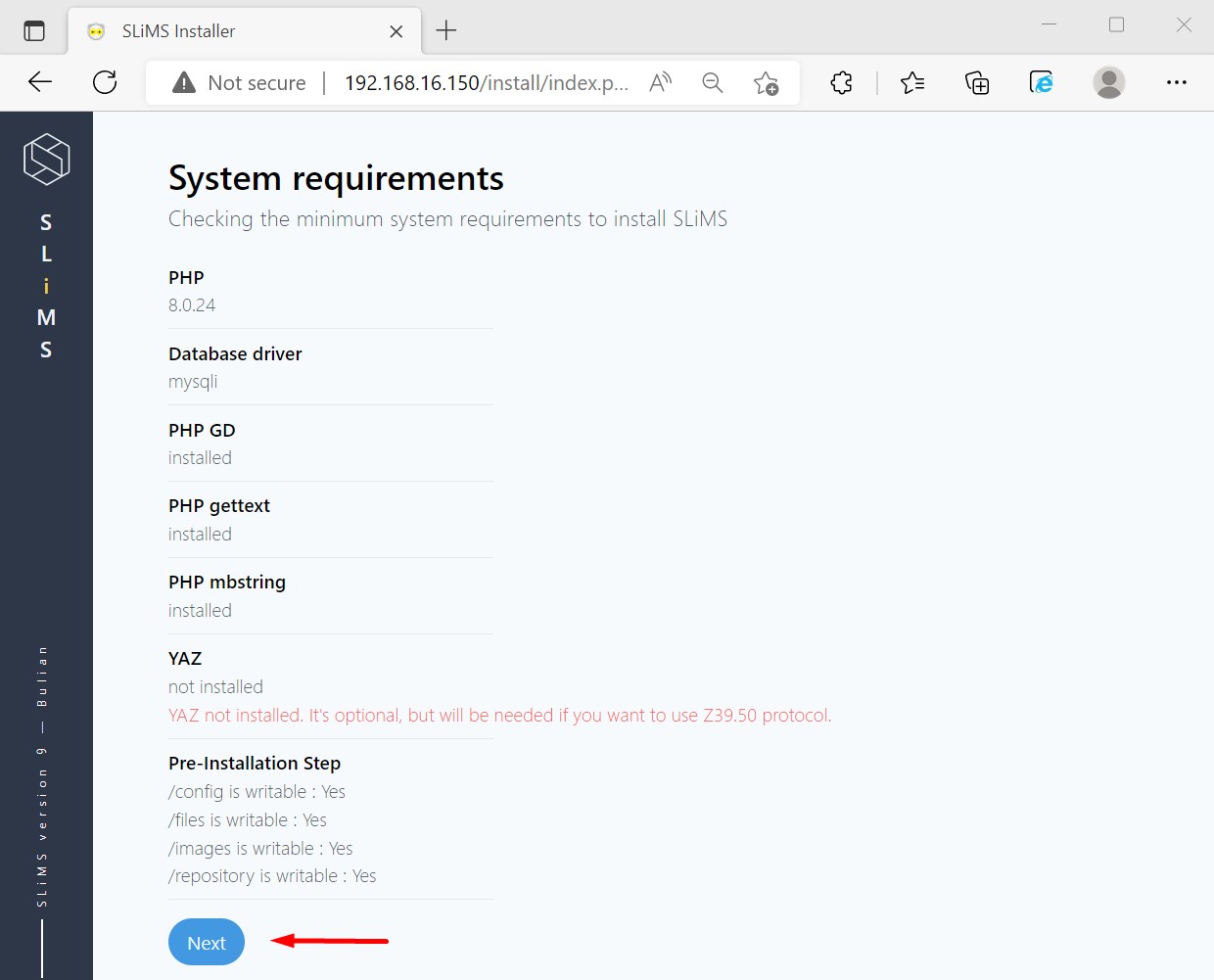Maximize the browser window
Image resolution: width=1214 pixels, height=980 pixels.
[1116, 25]
